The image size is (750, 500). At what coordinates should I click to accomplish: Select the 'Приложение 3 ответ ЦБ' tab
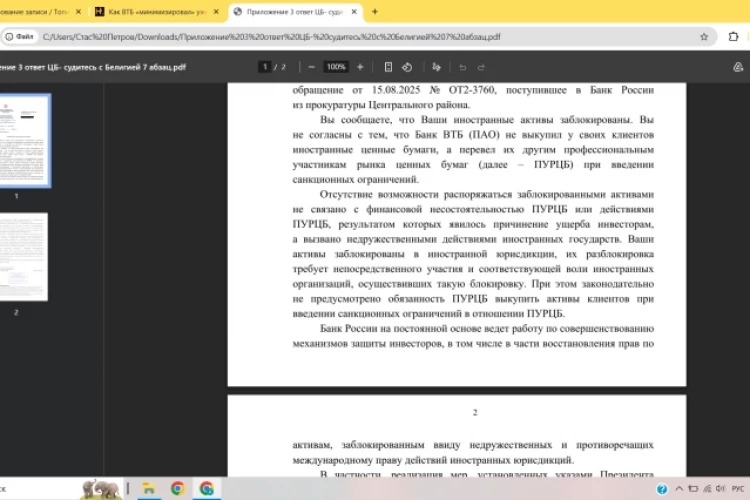point(295,11)
